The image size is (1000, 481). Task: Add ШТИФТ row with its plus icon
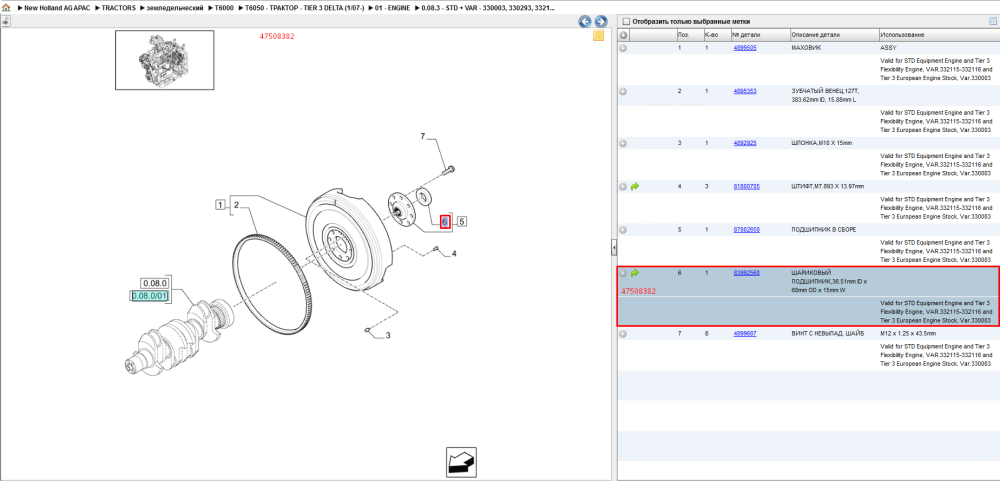coord(624,186)
